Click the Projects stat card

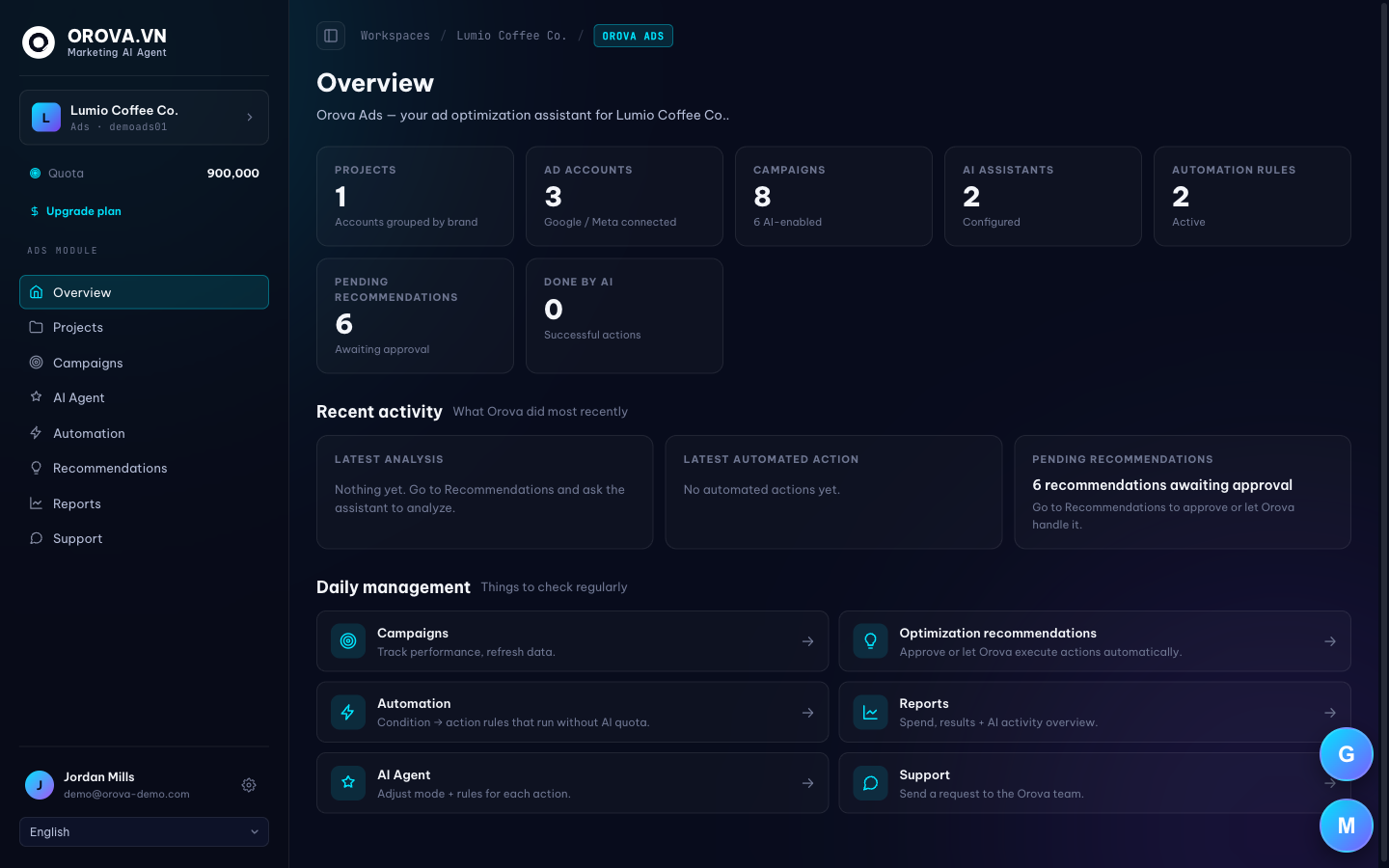[415, 196]
